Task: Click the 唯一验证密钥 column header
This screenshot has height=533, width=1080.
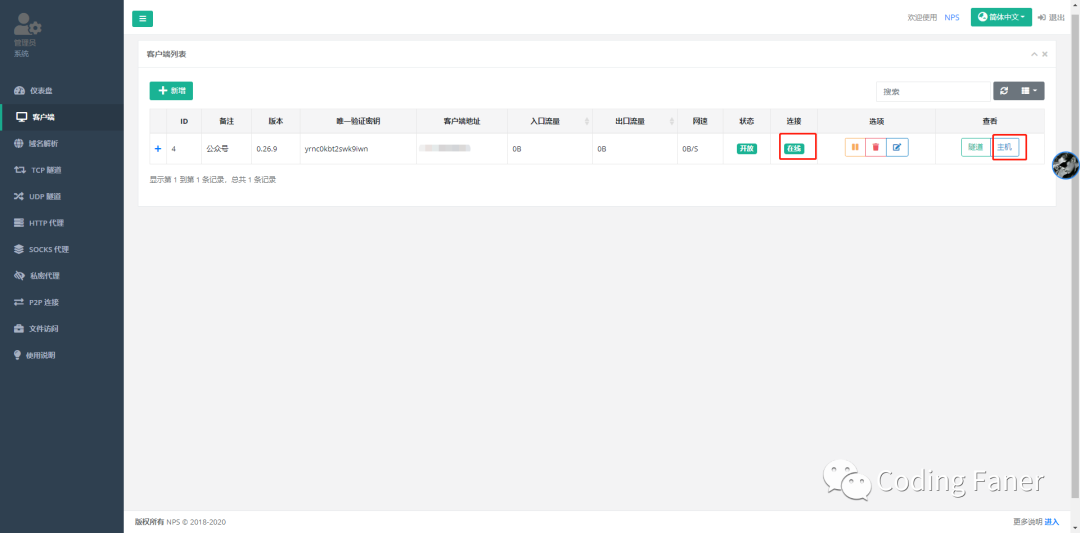Action: coord(358,121)
